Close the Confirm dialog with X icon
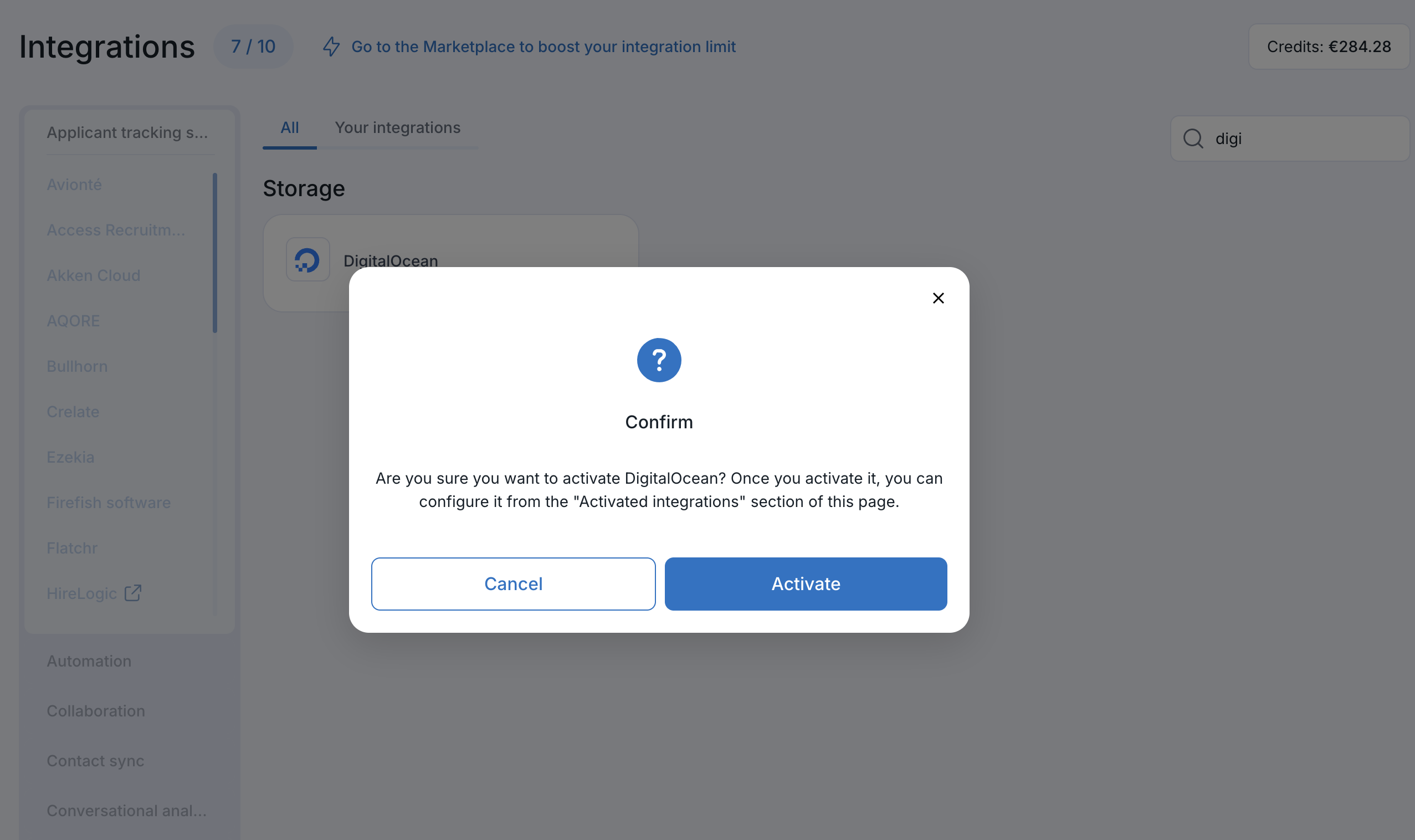1415x840 pixels. tap(938, 298)
